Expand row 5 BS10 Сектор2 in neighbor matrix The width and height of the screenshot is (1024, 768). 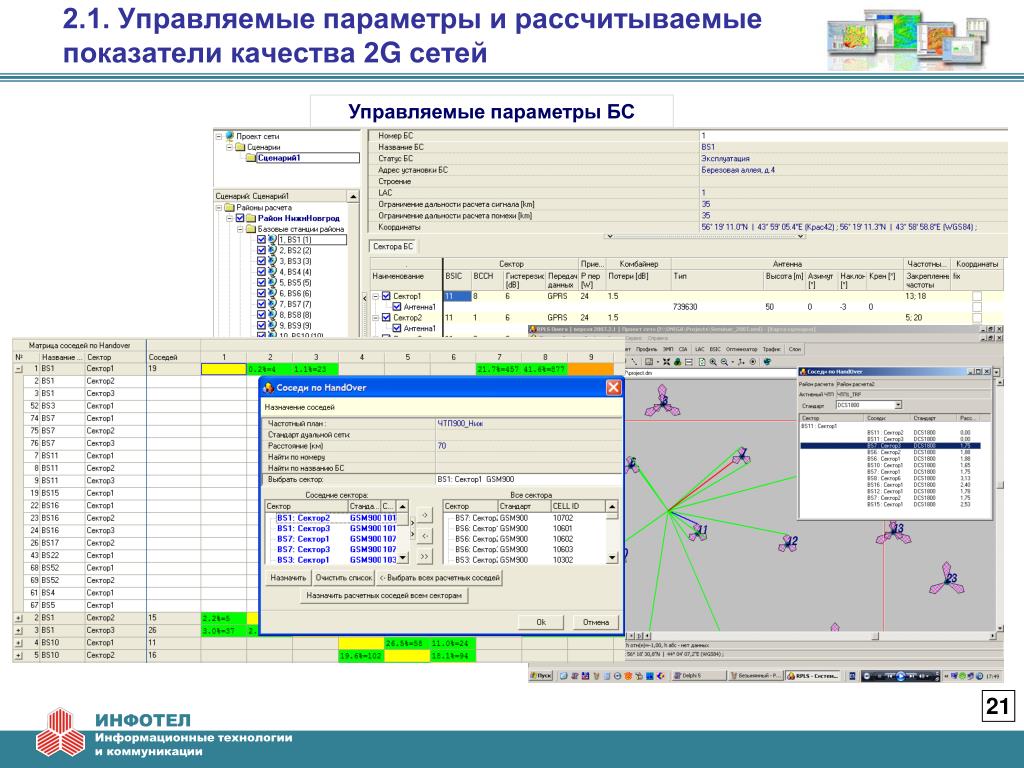(x=18, y=655)
